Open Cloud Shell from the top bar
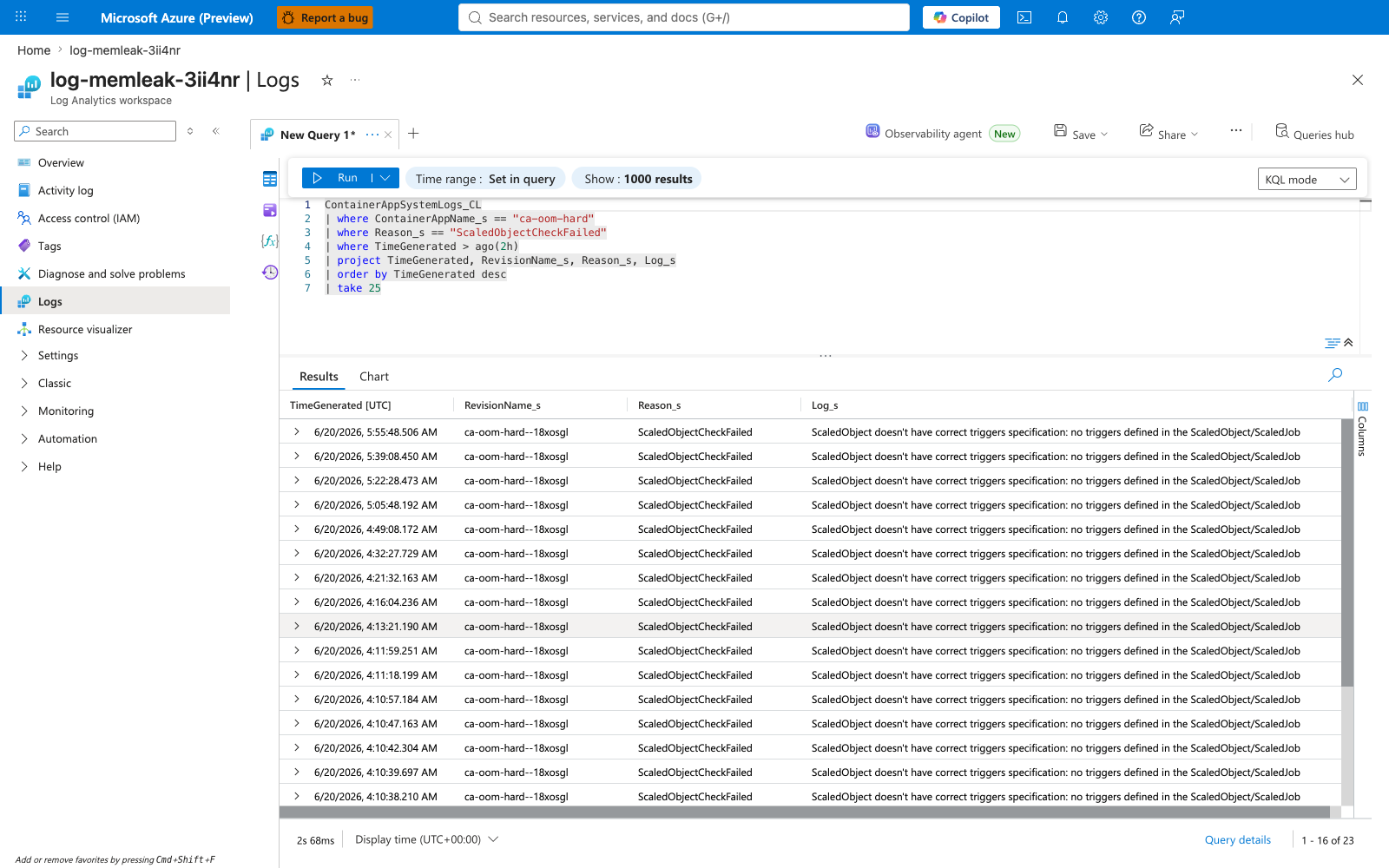 coord(1024,17)
